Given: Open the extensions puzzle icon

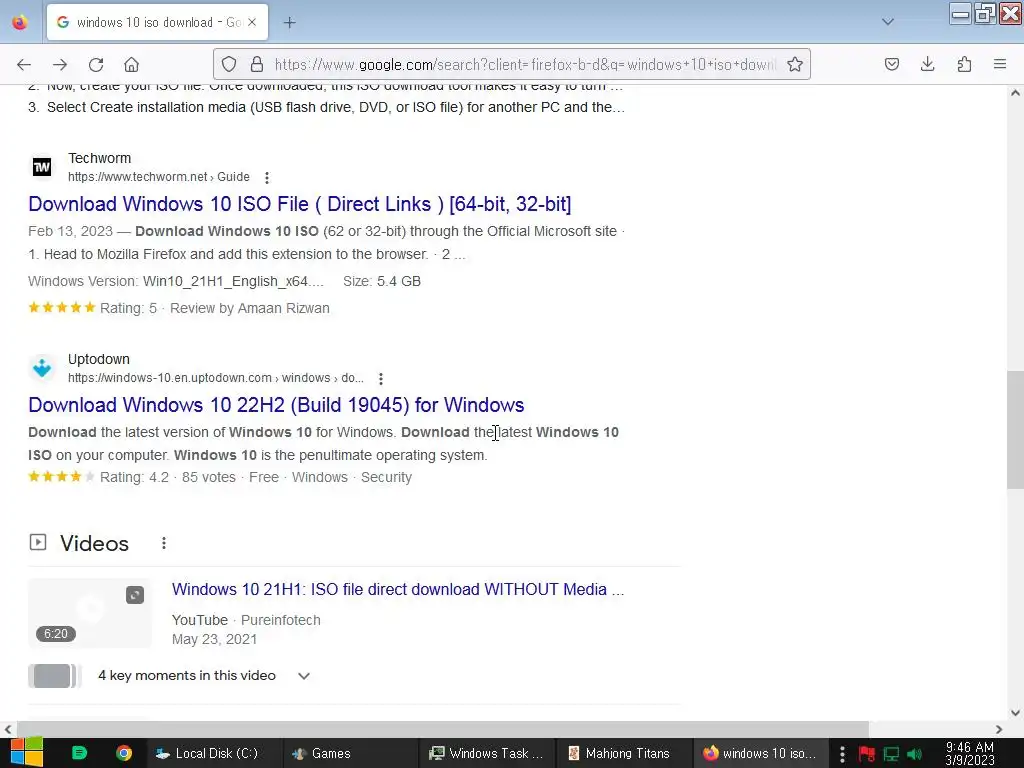Looking at the screenshot, I should [x=964, y=64].
